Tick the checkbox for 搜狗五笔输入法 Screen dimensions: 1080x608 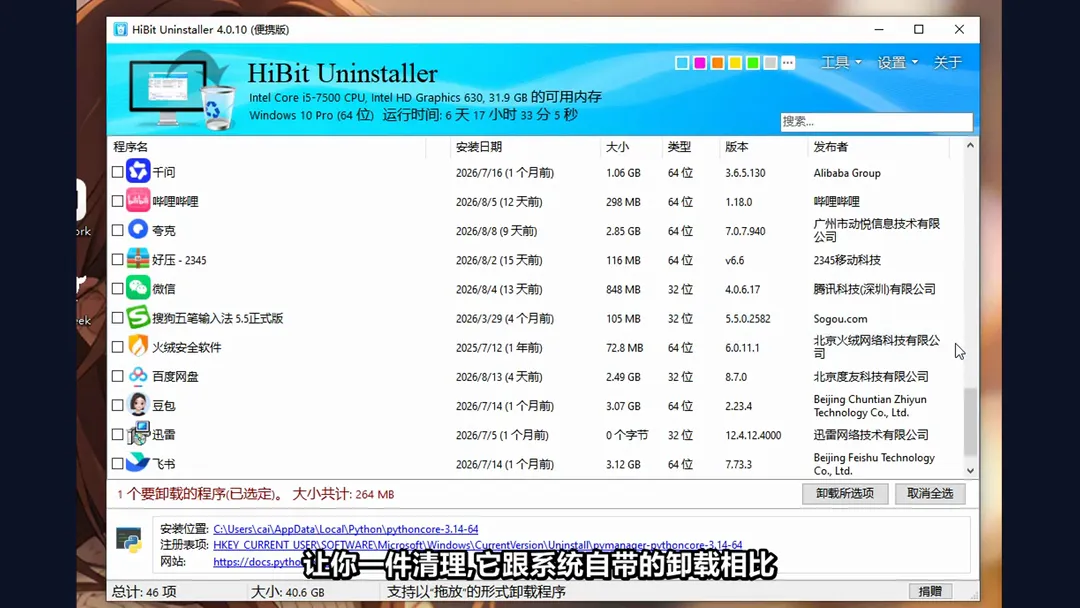(118, 318)
